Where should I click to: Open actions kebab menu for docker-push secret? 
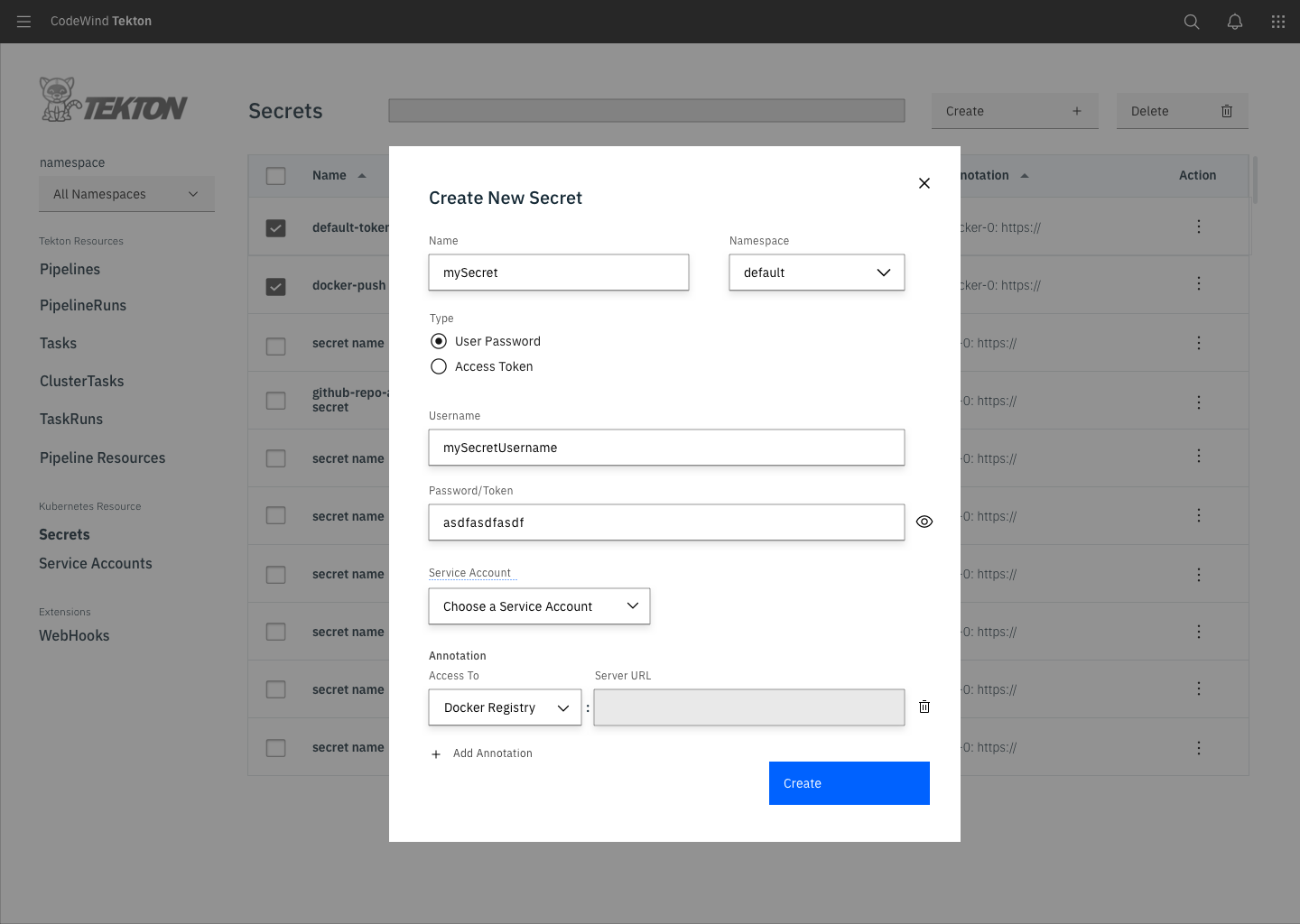[x=1198, y=283]
